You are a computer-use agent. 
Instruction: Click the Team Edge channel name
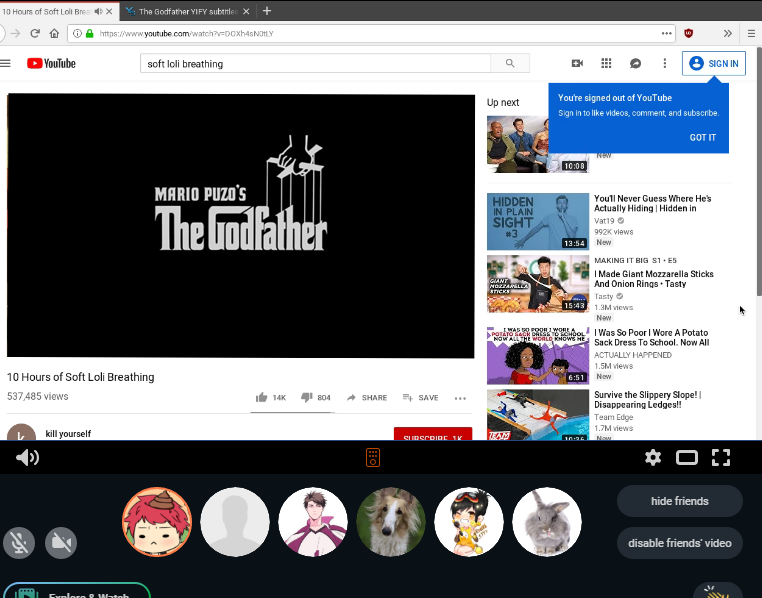(613, 417)
